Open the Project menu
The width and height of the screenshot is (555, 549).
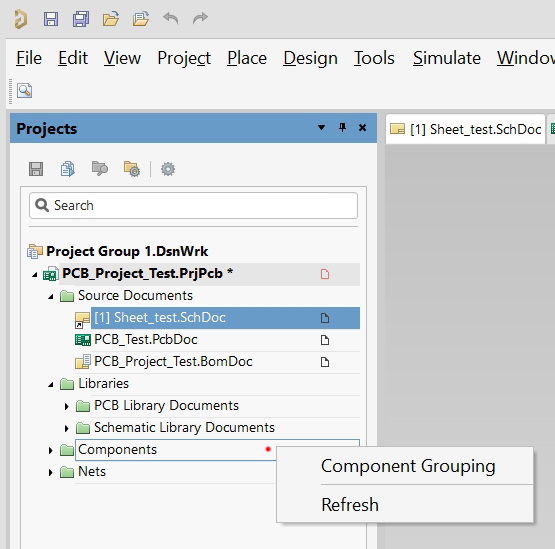coord(184,58)
